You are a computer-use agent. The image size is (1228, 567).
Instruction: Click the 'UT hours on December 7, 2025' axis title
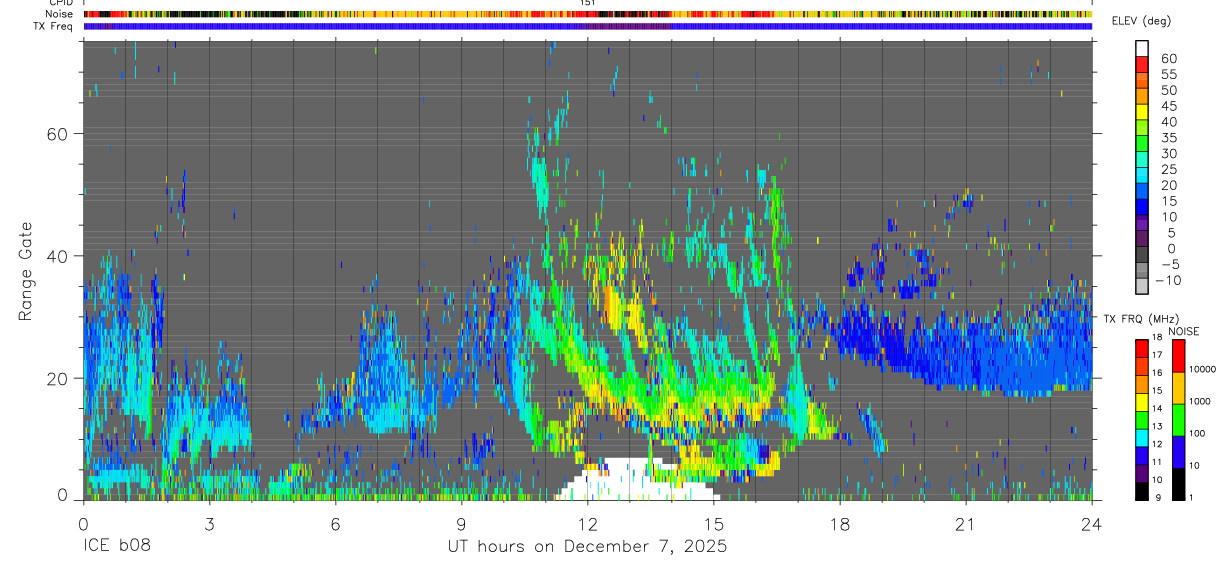587,547
